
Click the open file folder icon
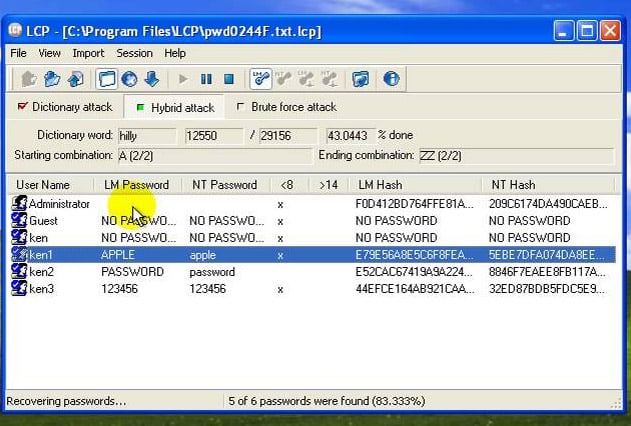pos(52,79)
